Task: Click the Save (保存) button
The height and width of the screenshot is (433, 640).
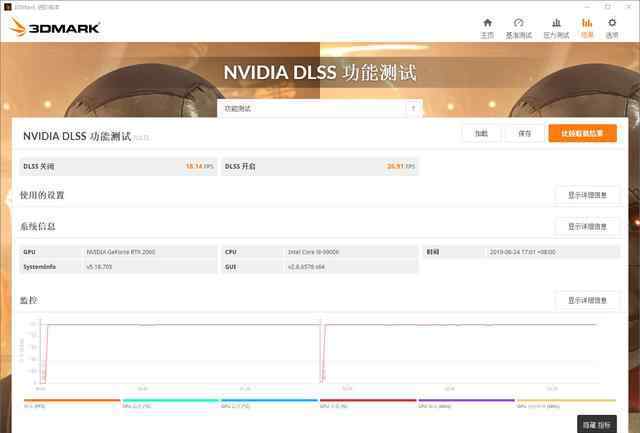Action: tap(524, 133)
